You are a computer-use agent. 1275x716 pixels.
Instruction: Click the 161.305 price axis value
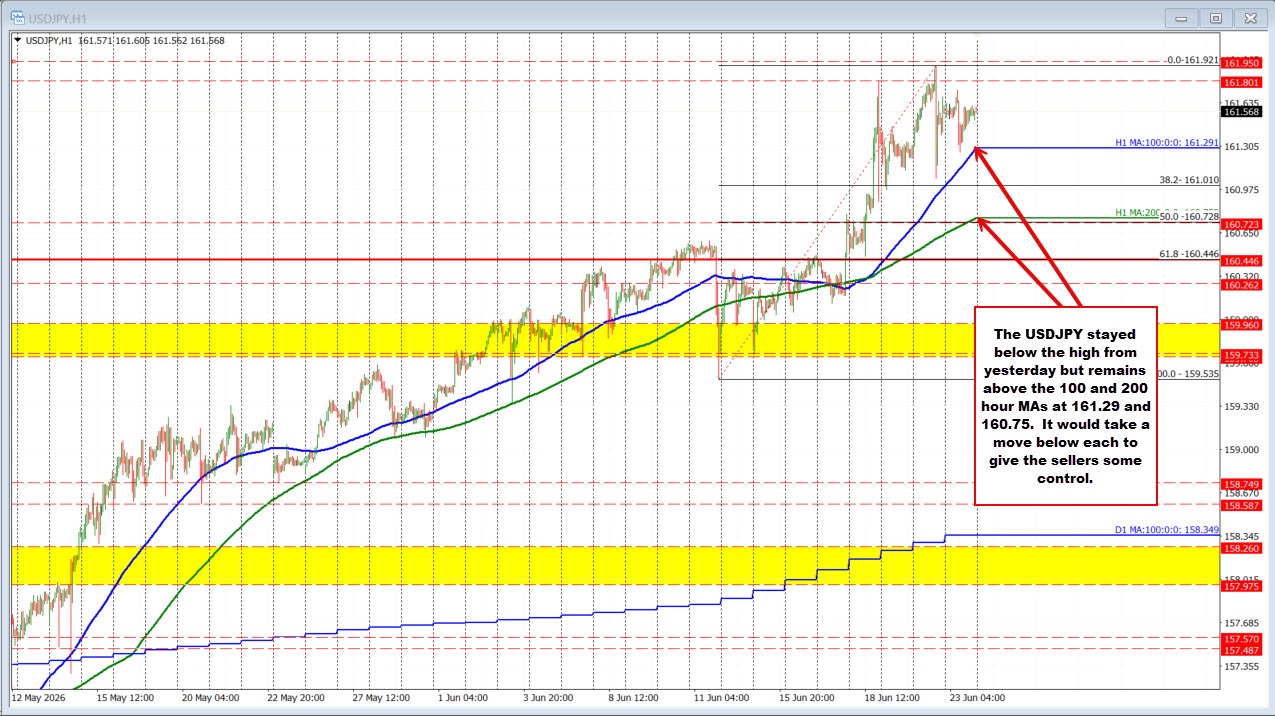pyautogui.click(x=1243, y=147)
